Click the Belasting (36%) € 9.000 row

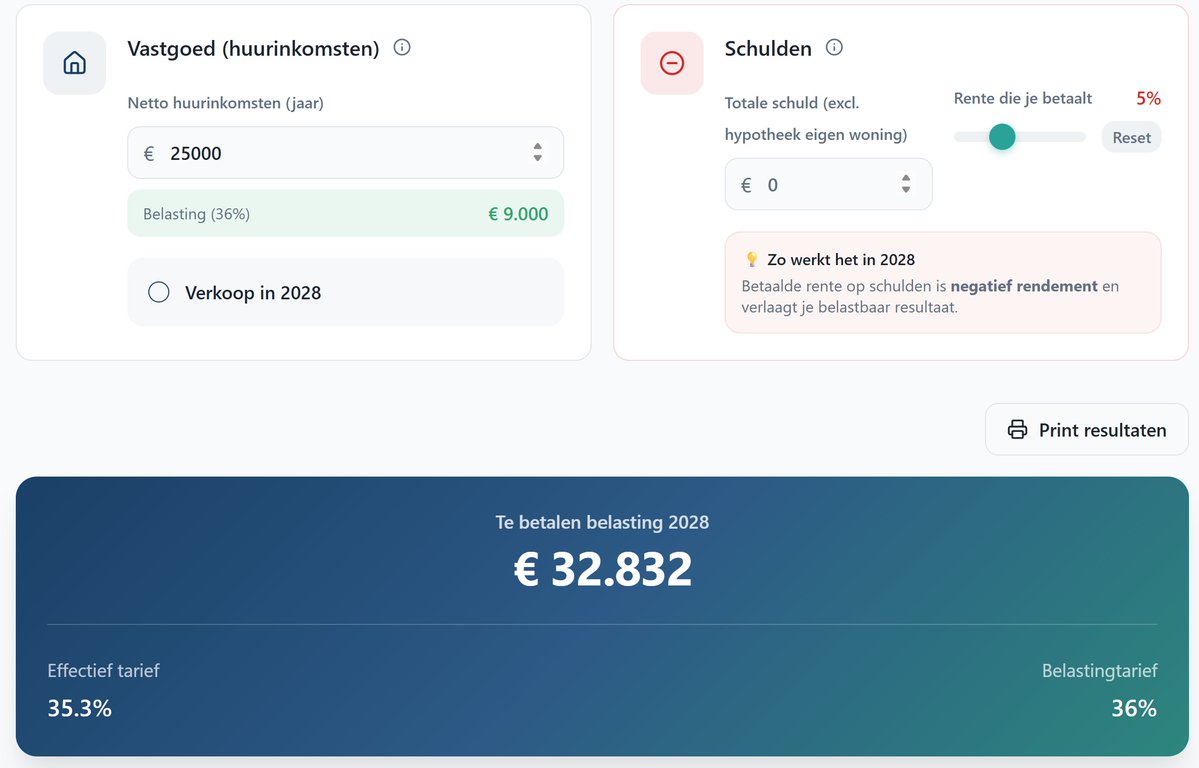click(346, 213)
